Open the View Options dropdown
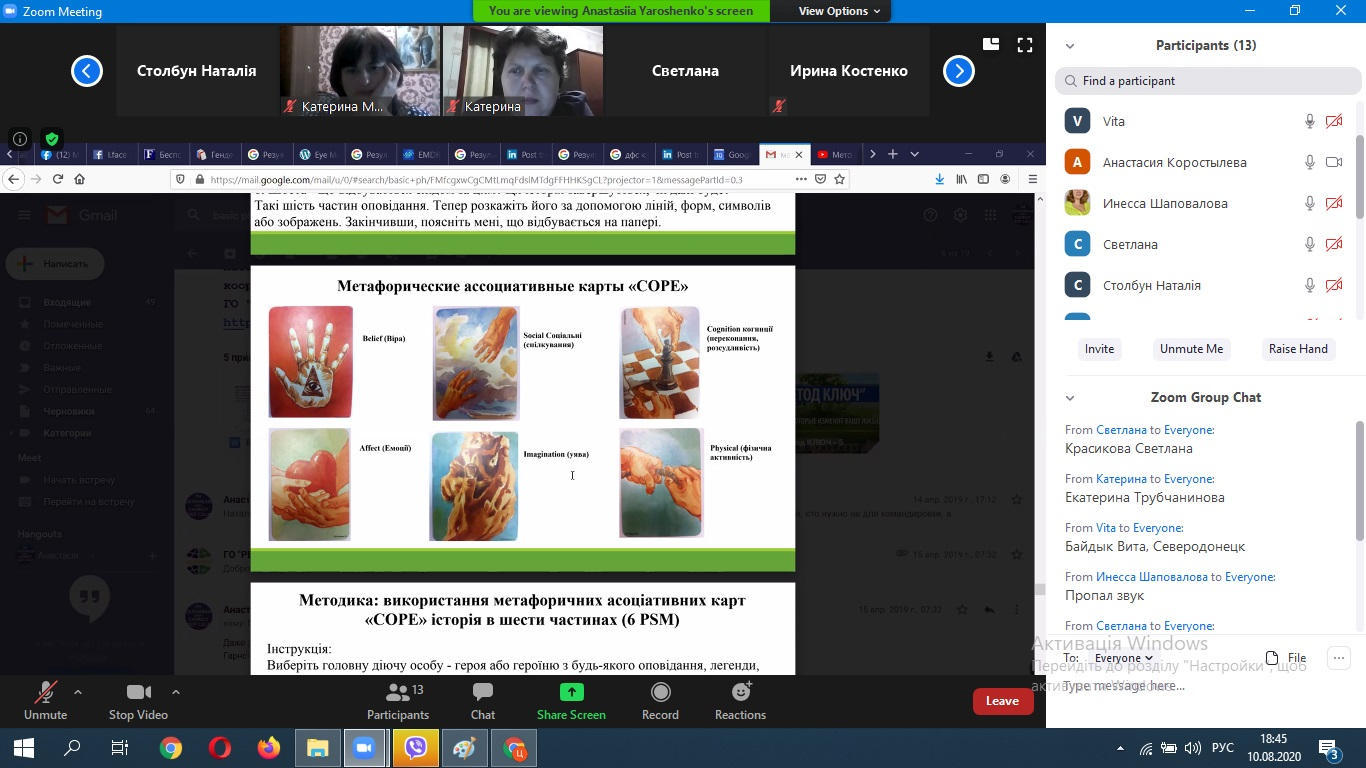 tap(839, 11)
